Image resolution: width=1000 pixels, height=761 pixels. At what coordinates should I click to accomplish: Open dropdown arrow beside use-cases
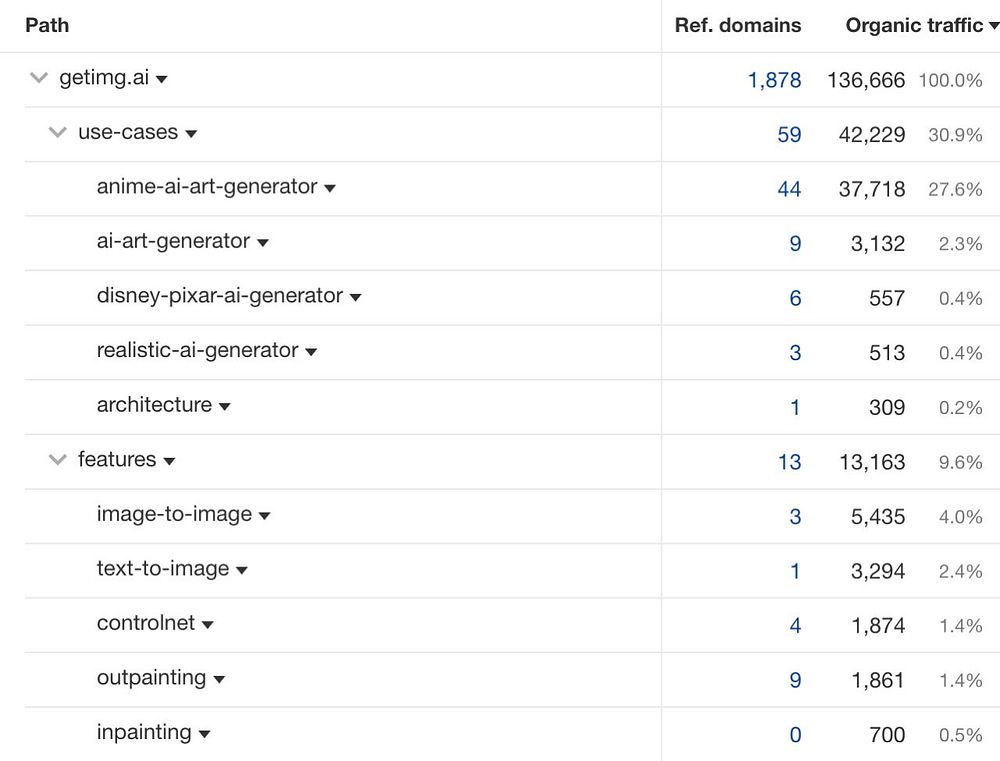(191, 133)
